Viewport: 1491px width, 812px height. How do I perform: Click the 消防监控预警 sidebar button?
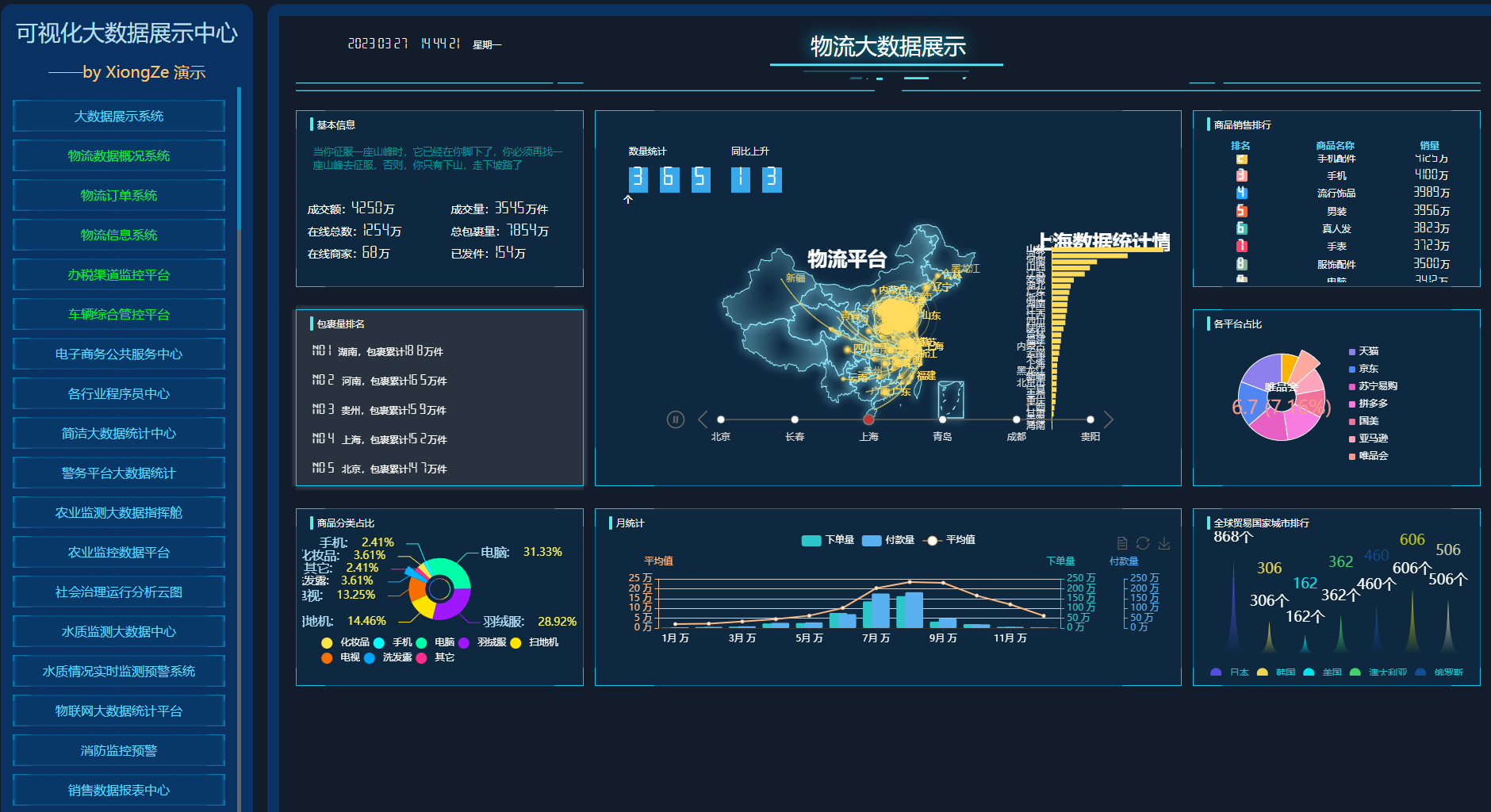click(x=119, y=750)
